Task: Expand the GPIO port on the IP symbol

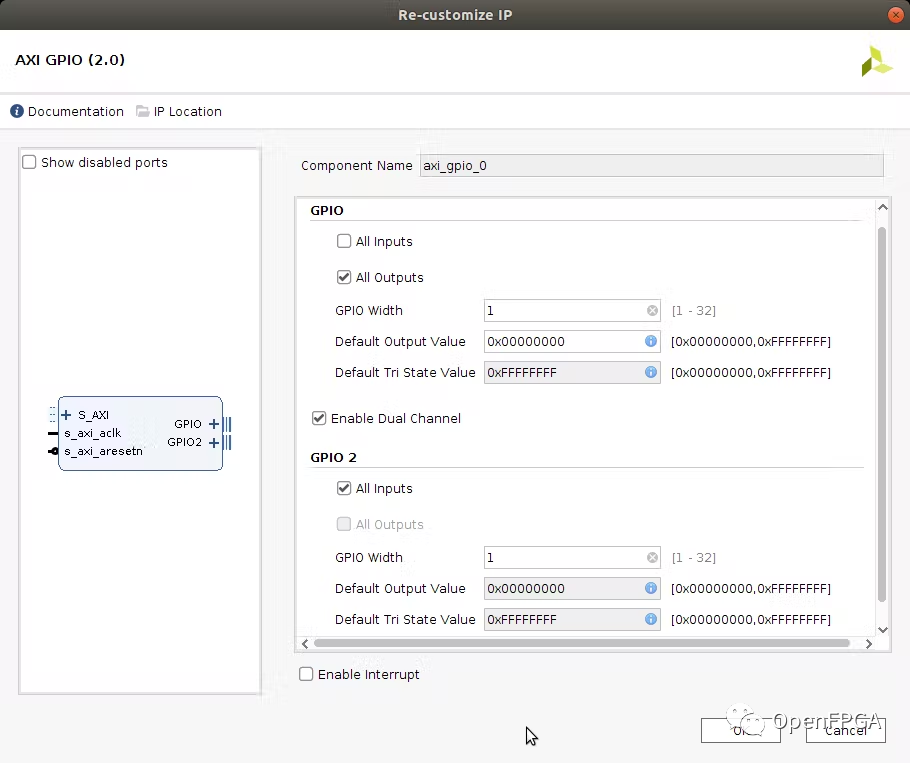Action: (213, 424)
